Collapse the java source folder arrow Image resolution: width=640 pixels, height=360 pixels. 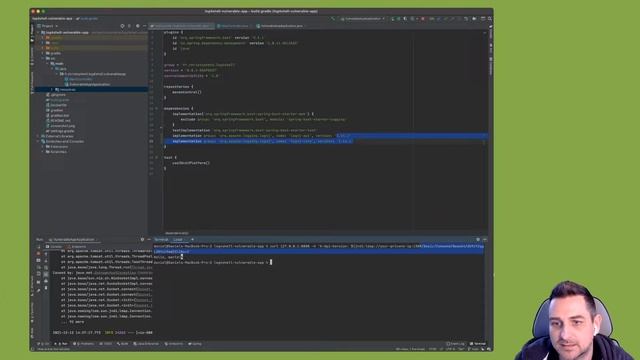point(52,69)
